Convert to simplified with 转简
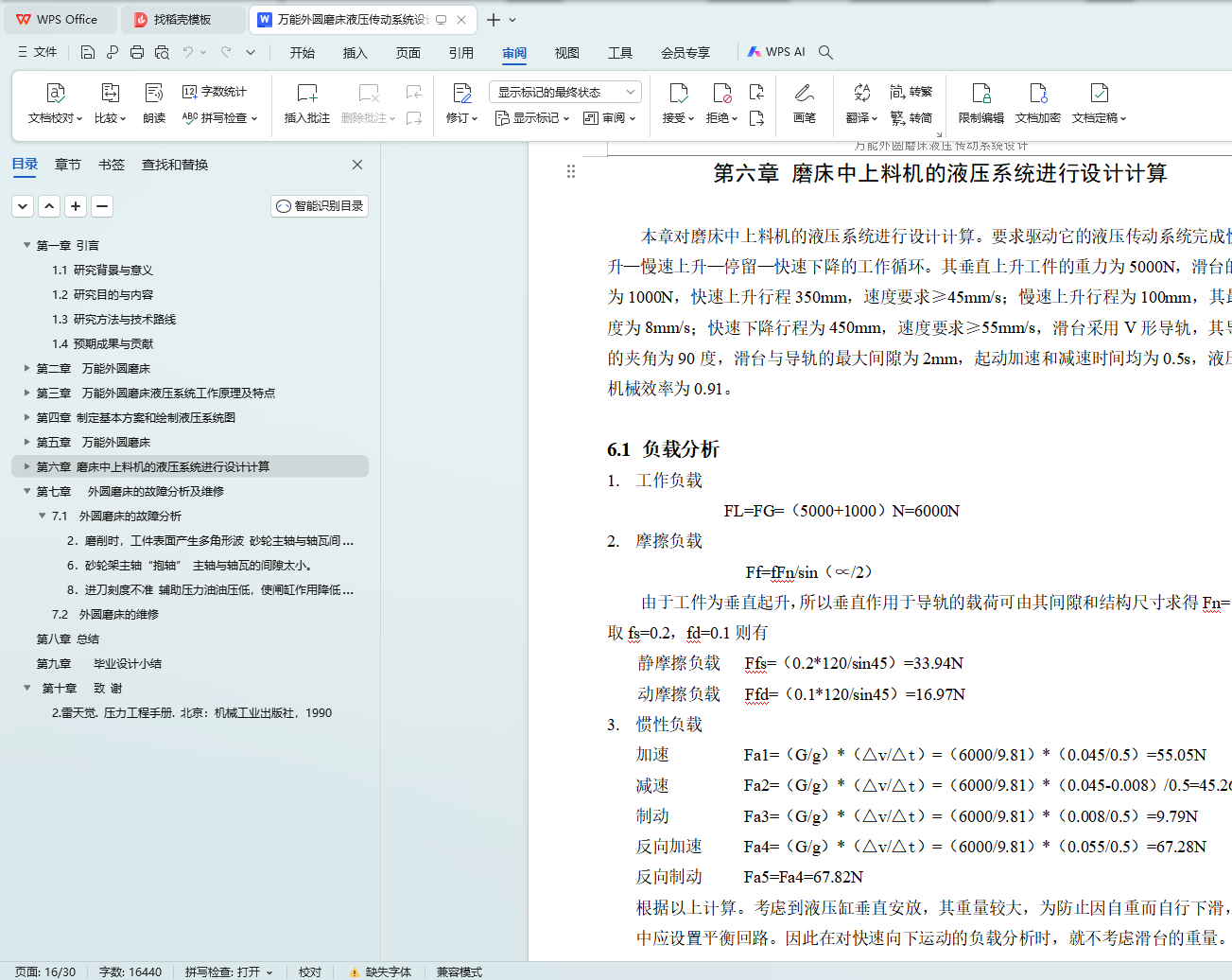Image resolution: width=1232 pixels, height=980 pixels. [911, 118]
